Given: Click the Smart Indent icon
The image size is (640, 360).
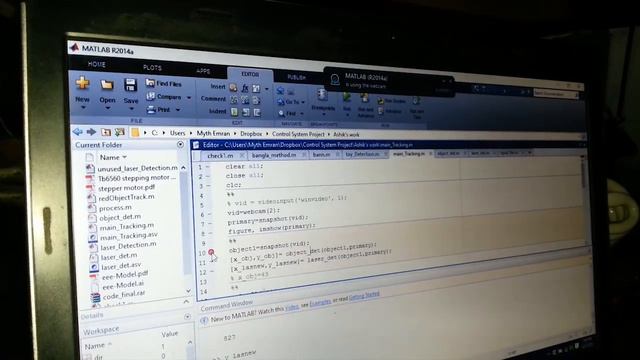Looking at the screenshot, I should [x=234, y=111].
